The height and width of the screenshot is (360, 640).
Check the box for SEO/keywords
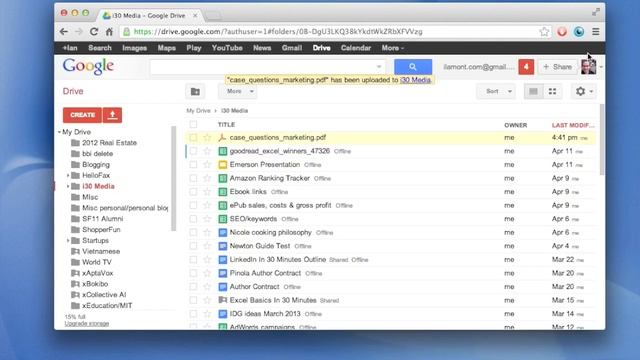point(193,219)
